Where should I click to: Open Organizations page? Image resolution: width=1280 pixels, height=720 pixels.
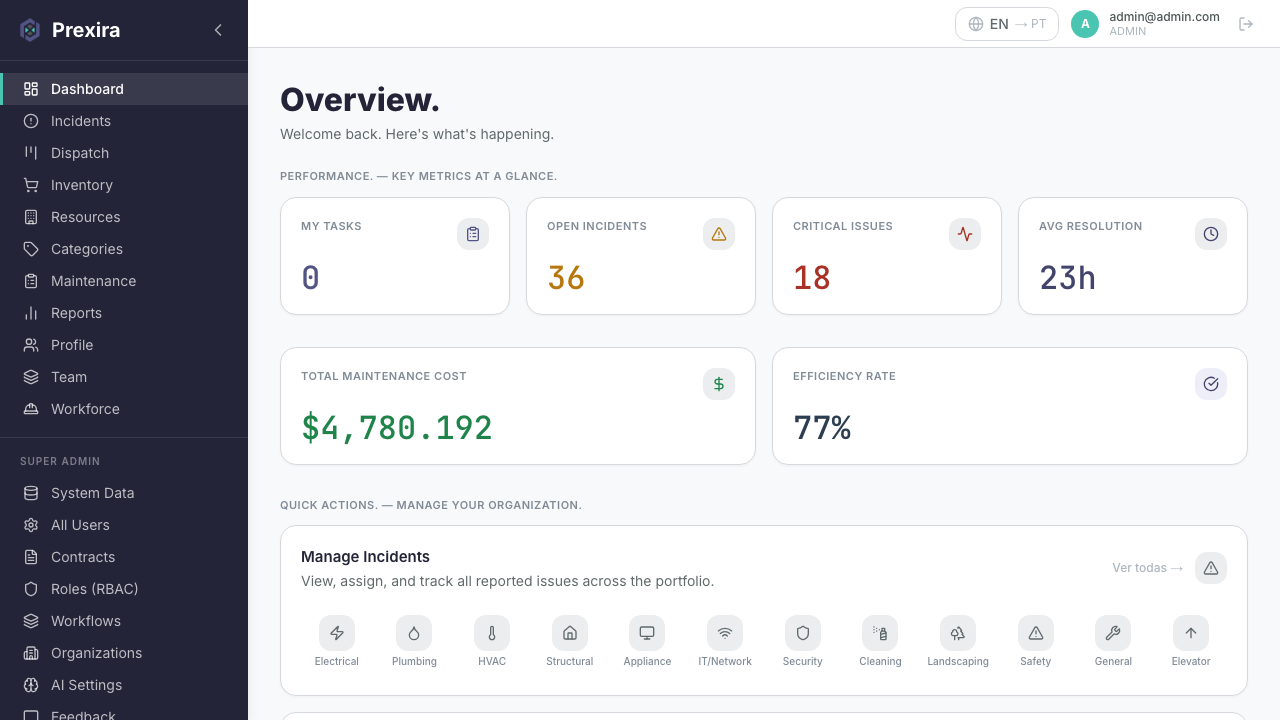124,653
